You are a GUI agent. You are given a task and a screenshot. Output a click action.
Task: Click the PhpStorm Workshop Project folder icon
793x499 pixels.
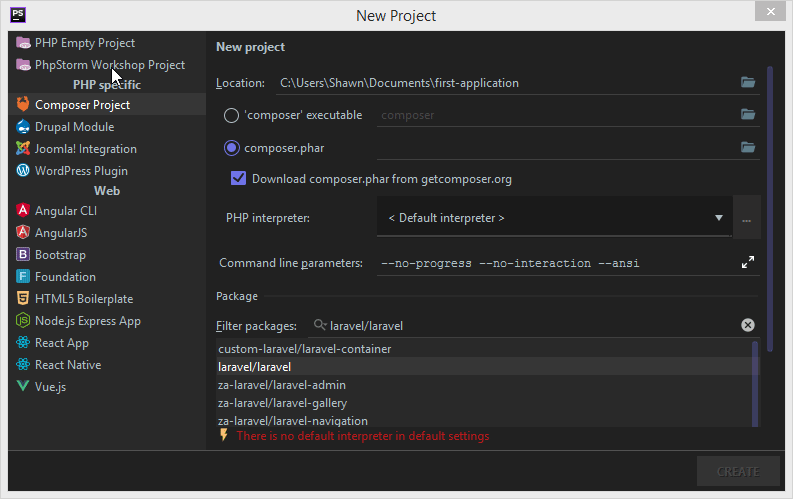[x=23, y=65]
